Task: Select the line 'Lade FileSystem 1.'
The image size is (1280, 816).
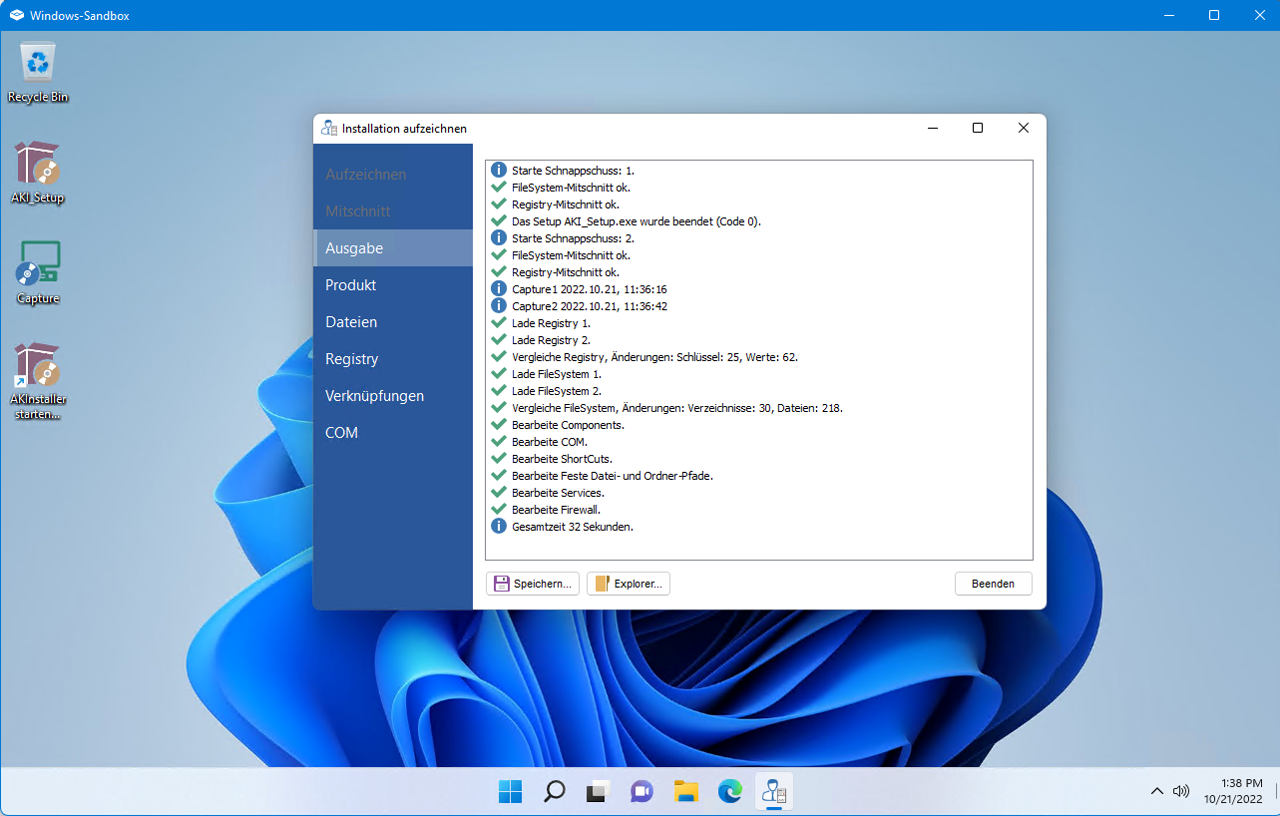Action: (x=556, y=374)
